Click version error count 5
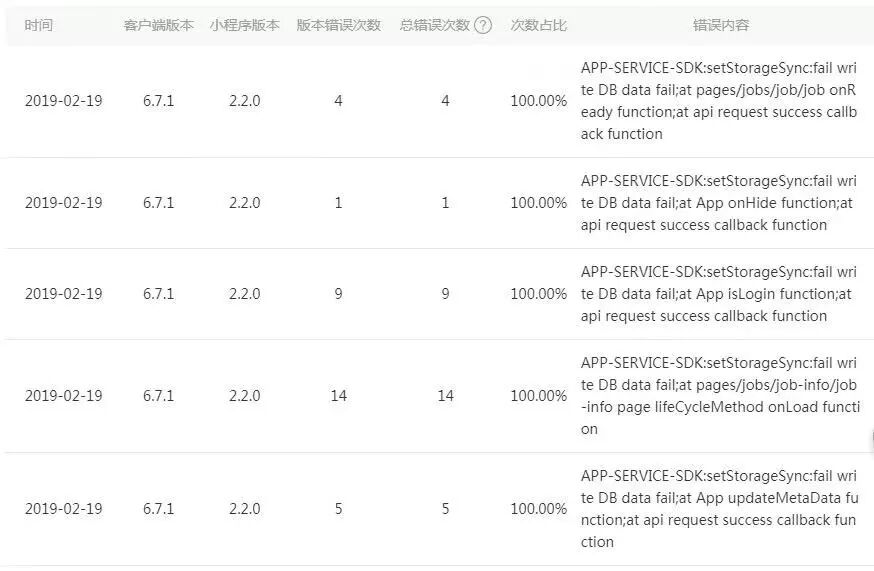Image resolution: width=874 pixels, height=571 pixels. (x=338, y=509)
